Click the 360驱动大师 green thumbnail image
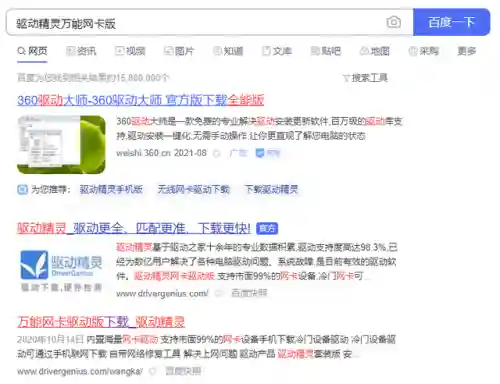The height and width of the screenshot is (384, 500). [x=61, y=144]
